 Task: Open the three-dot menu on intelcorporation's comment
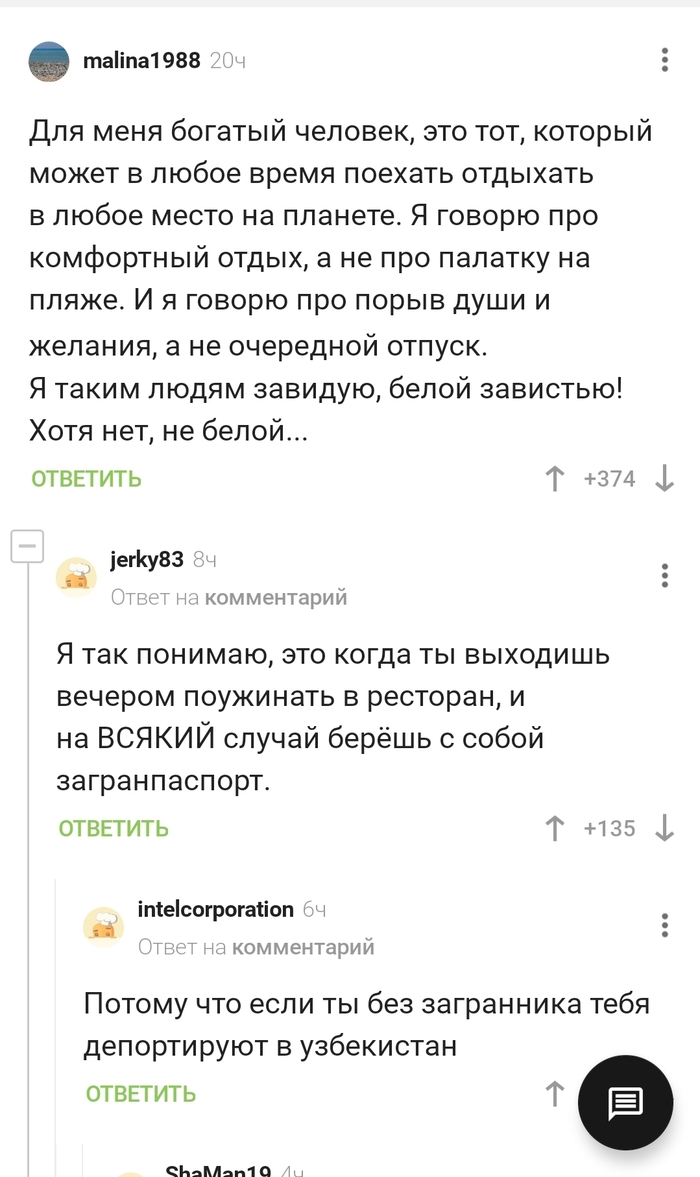(664, 927)
